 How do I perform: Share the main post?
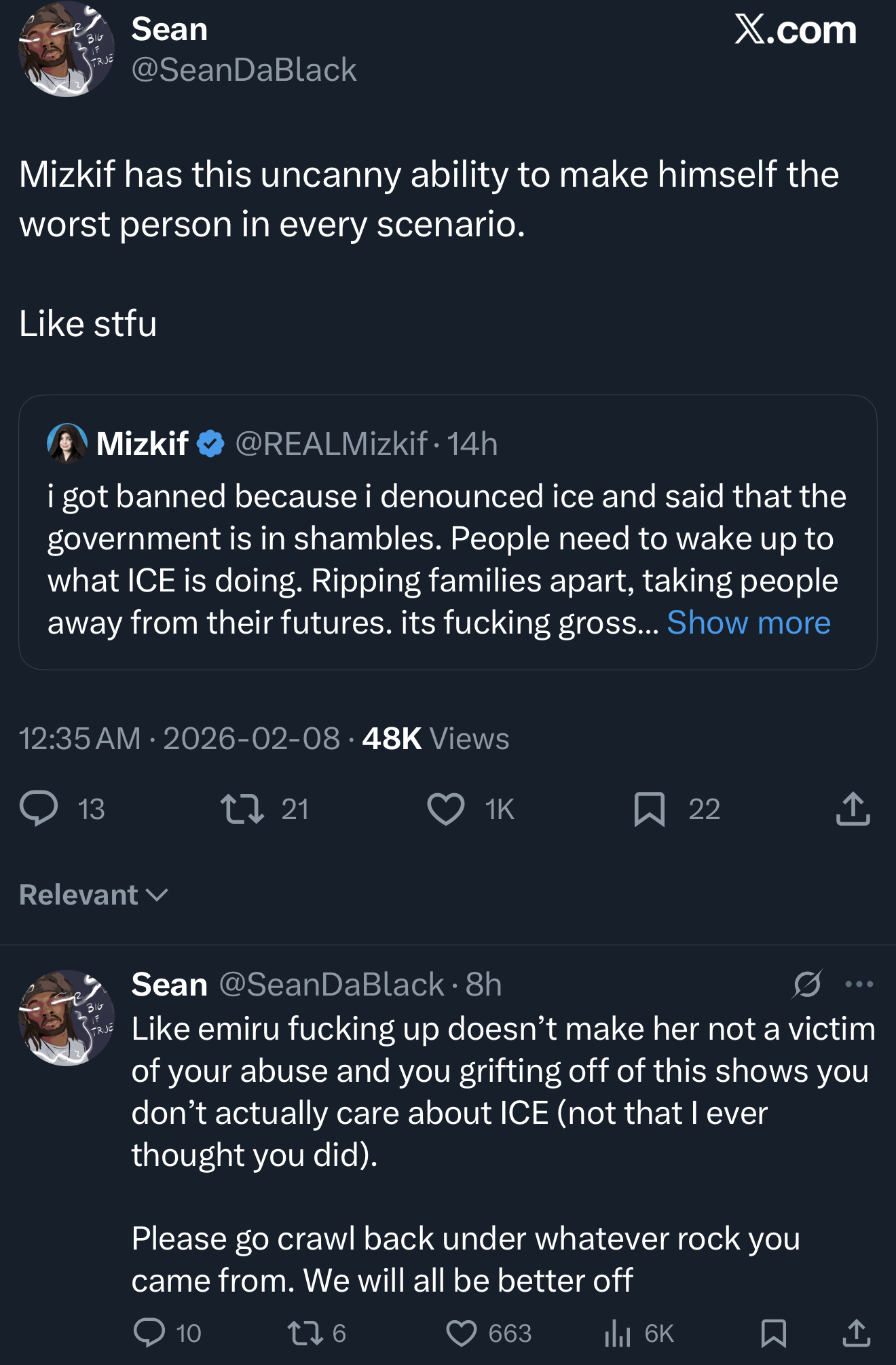853,808
